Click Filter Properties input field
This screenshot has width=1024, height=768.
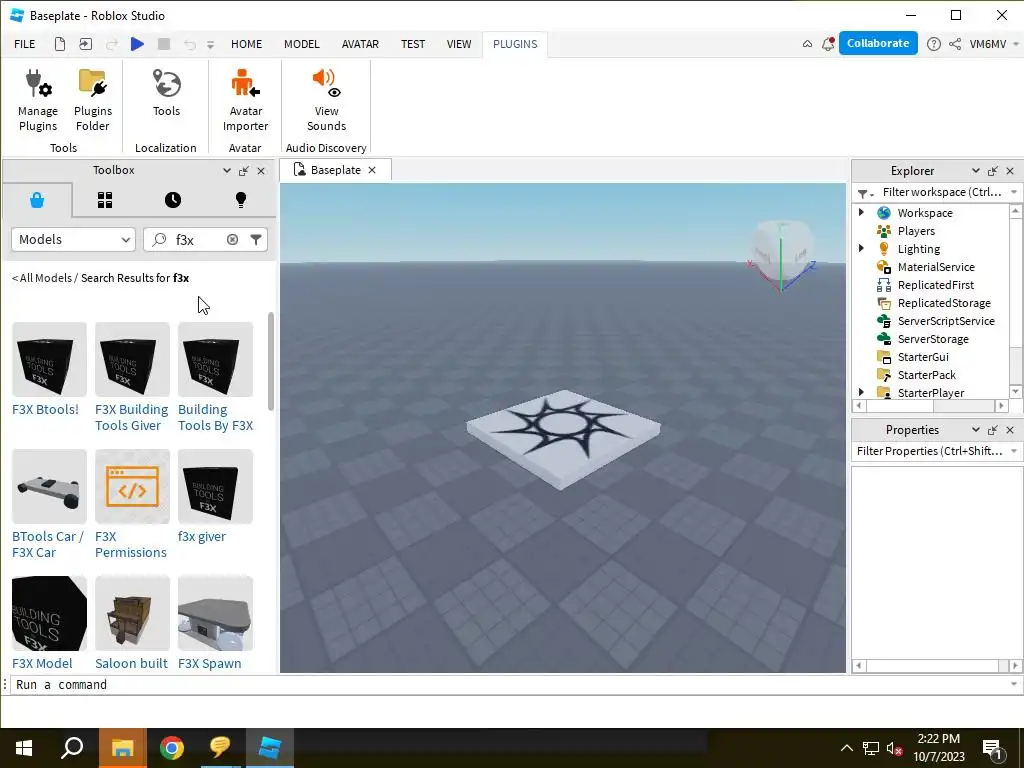(x=930, y=451)
